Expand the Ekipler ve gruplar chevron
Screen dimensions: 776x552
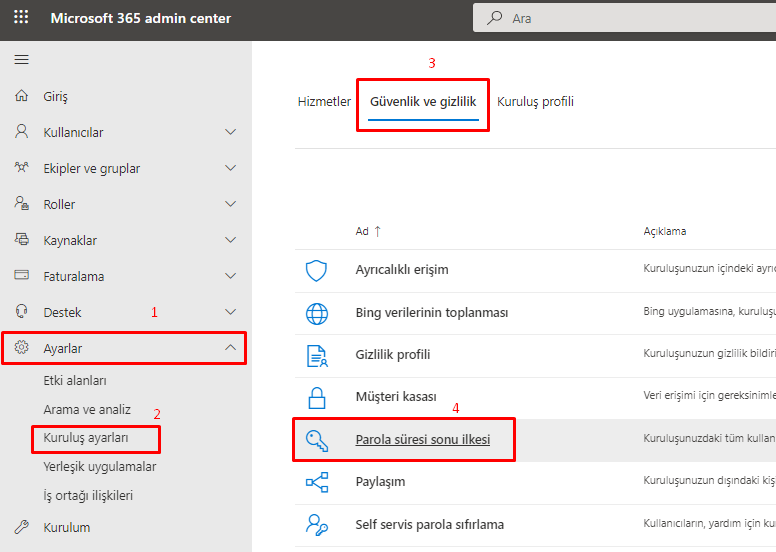[231, 169]
